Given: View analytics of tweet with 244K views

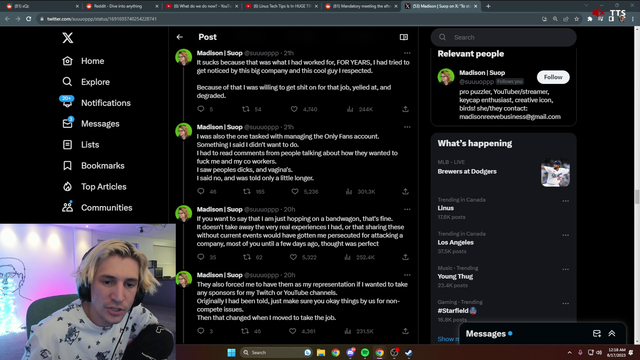Looking at the screenshot, I should 350,109.
